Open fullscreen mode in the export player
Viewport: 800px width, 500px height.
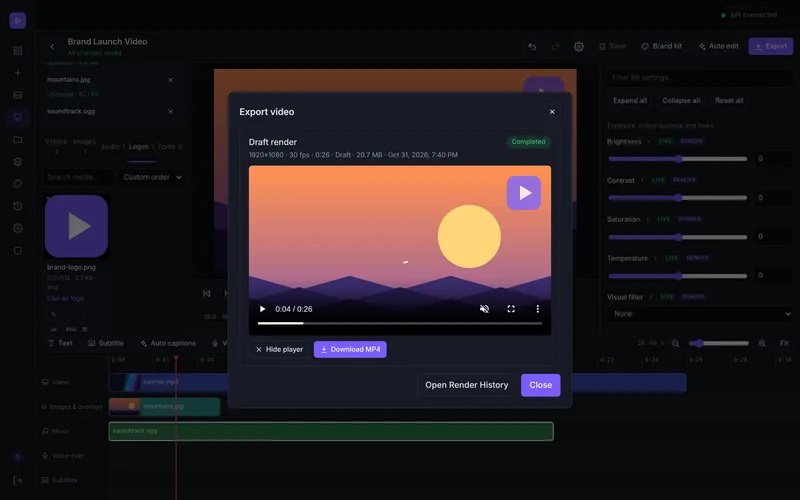tap(511, 309)
